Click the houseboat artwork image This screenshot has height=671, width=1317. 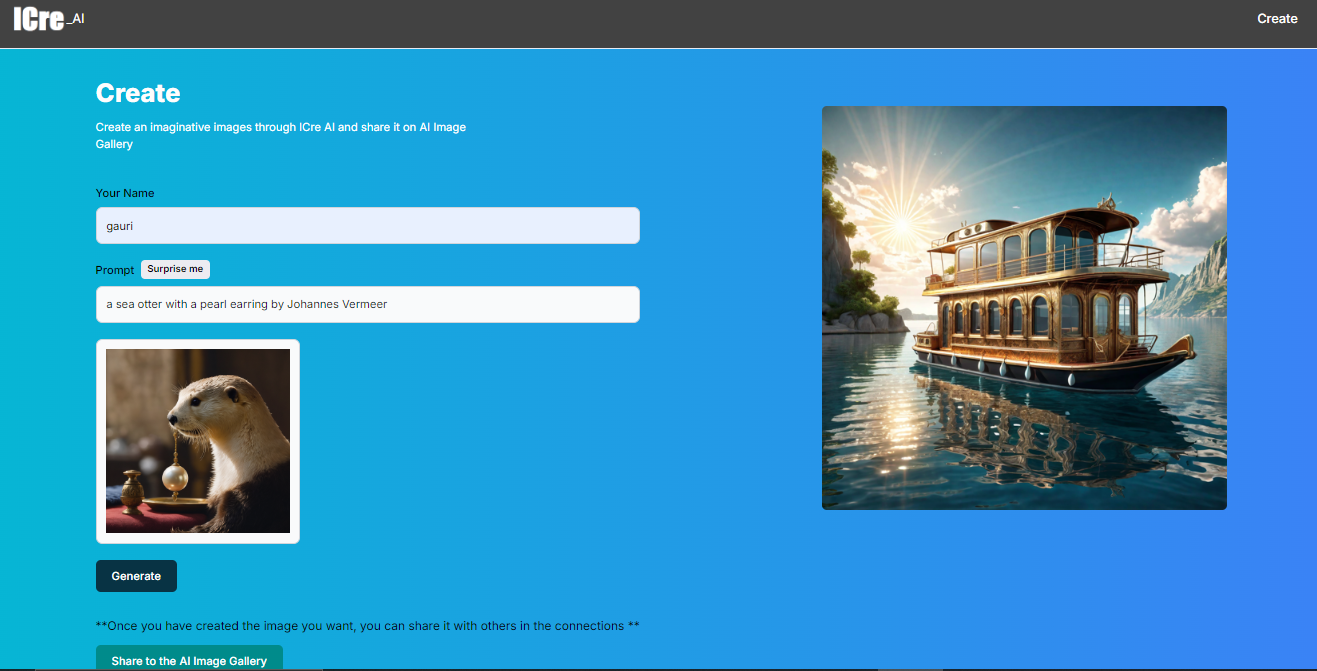tap(1024, 308)
